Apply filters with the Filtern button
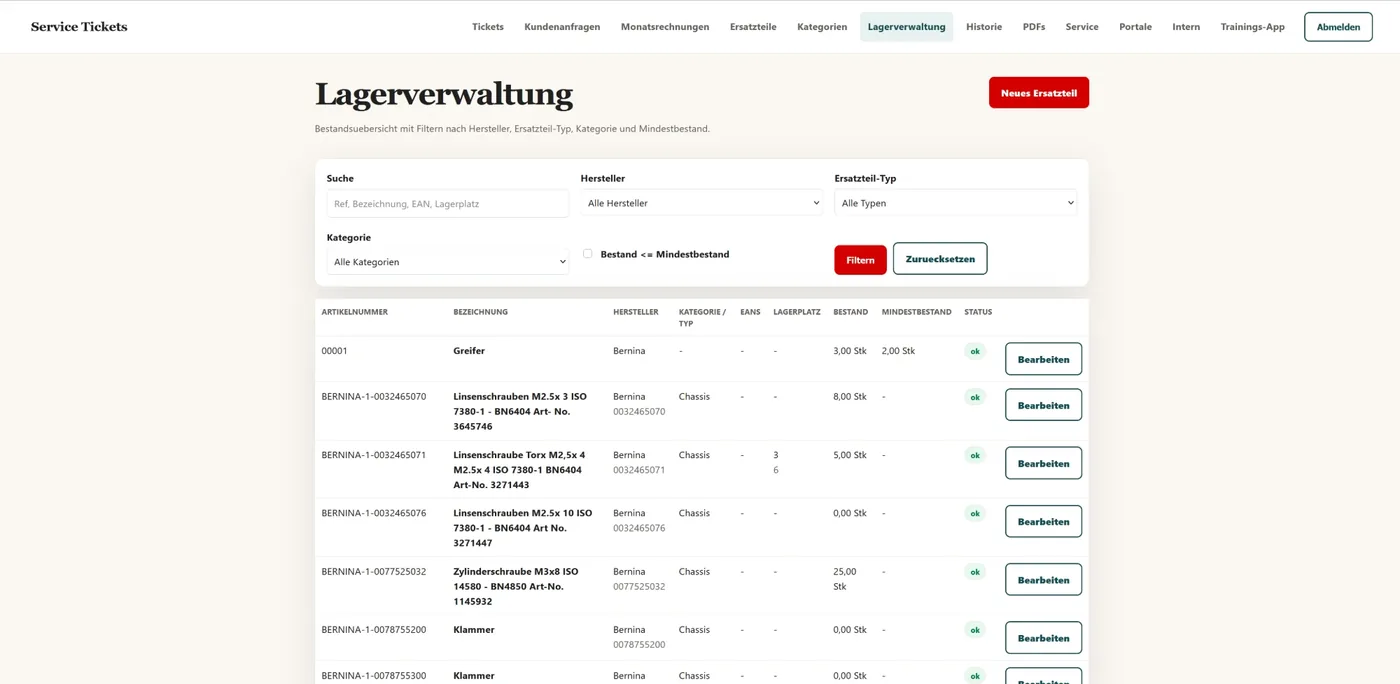The width and height of the screenshot is (1400, 684). tap(860, 260)
